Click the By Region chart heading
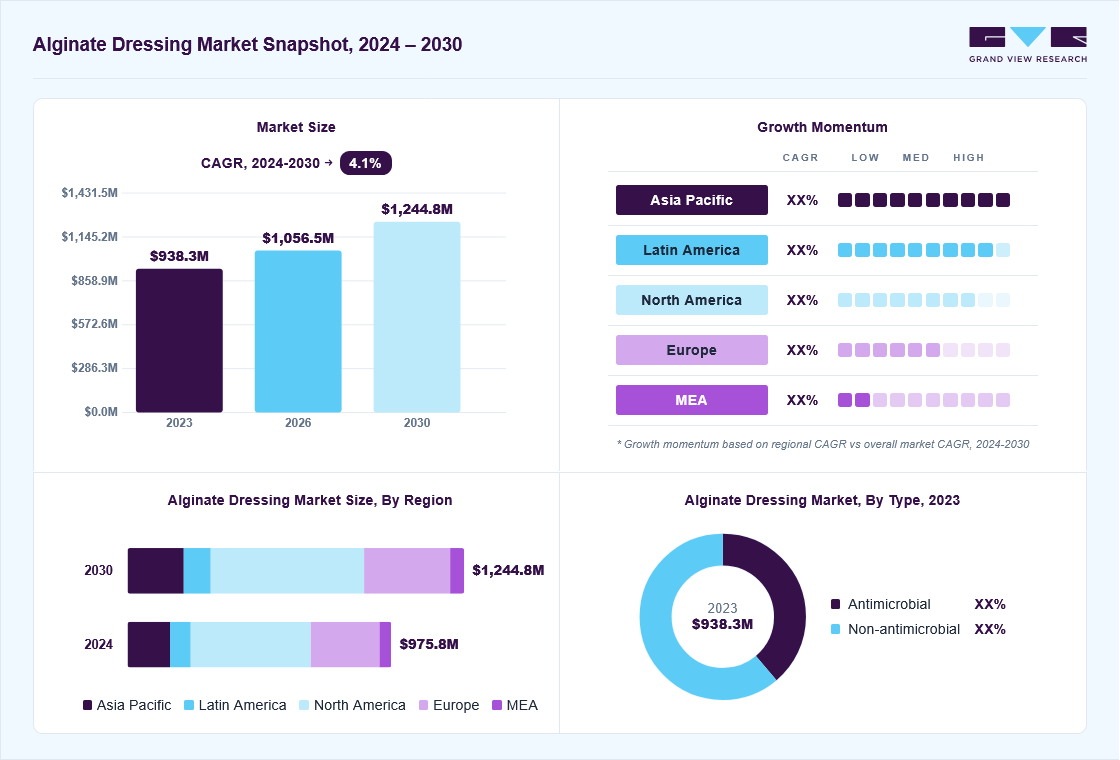Screen dimensions: 1120x760 pos(310,500)
